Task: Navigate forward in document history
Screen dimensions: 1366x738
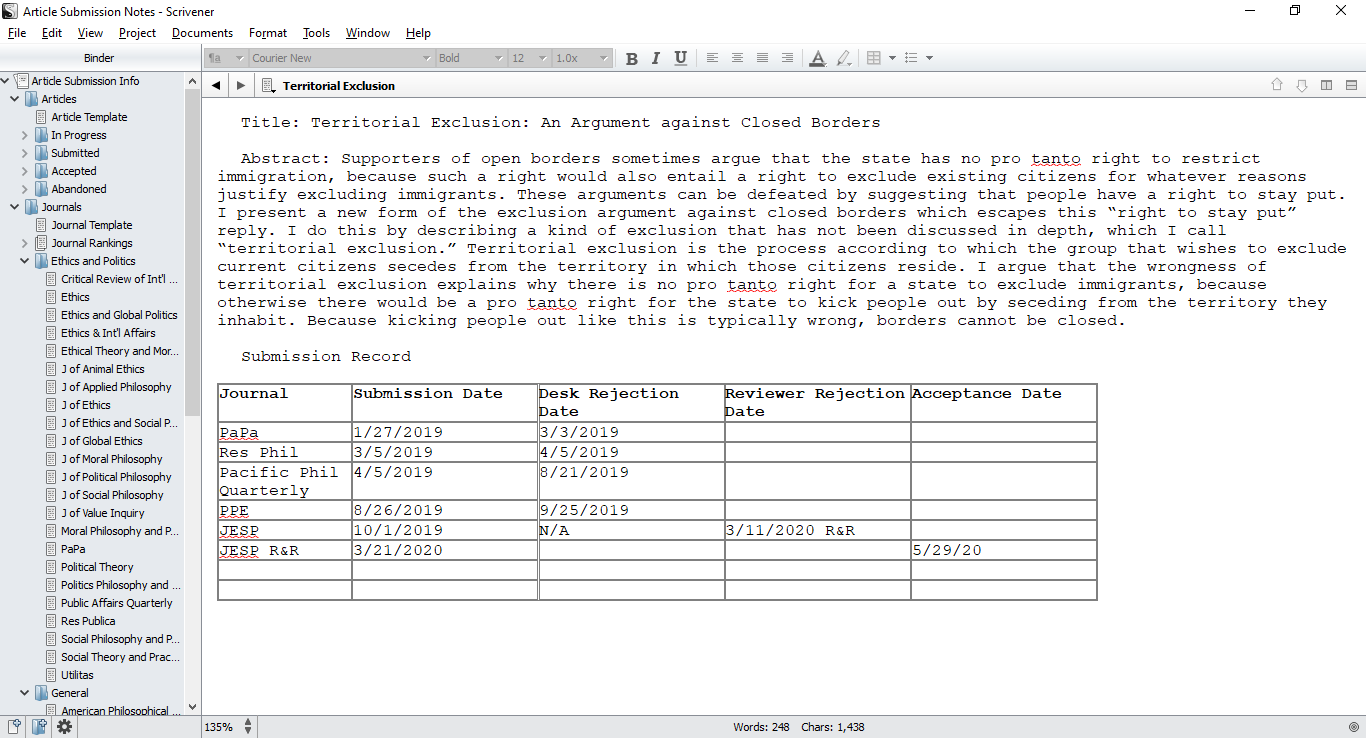Action: 240,86
